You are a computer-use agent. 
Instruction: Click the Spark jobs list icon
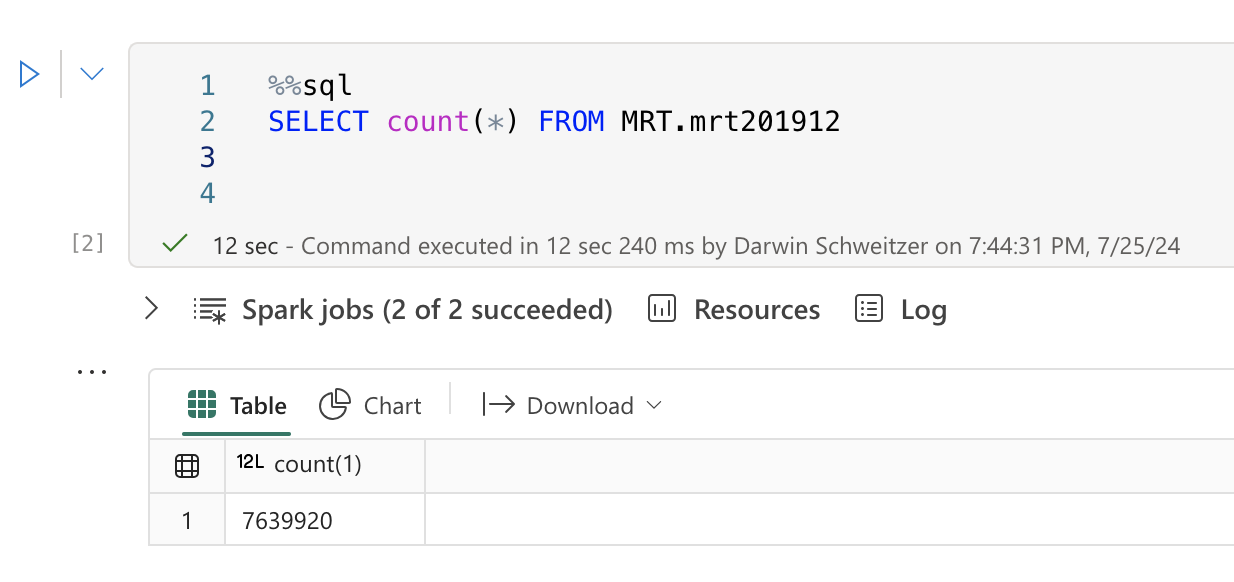[210, 310]
